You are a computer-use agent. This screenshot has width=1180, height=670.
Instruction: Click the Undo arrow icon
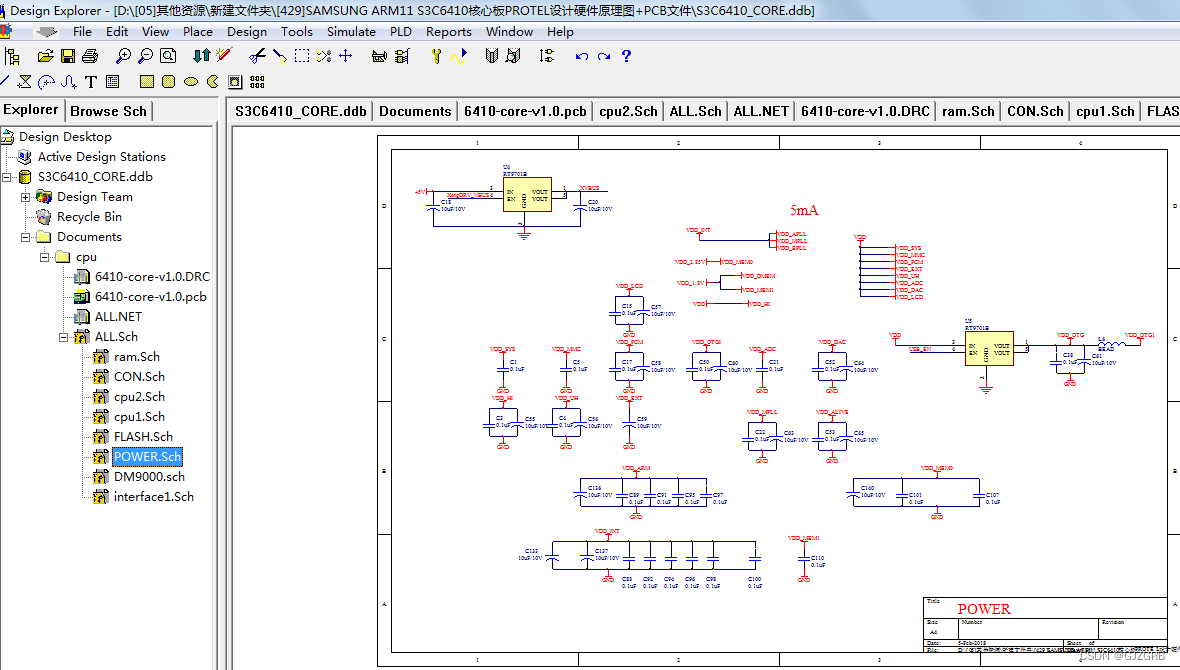580,57
